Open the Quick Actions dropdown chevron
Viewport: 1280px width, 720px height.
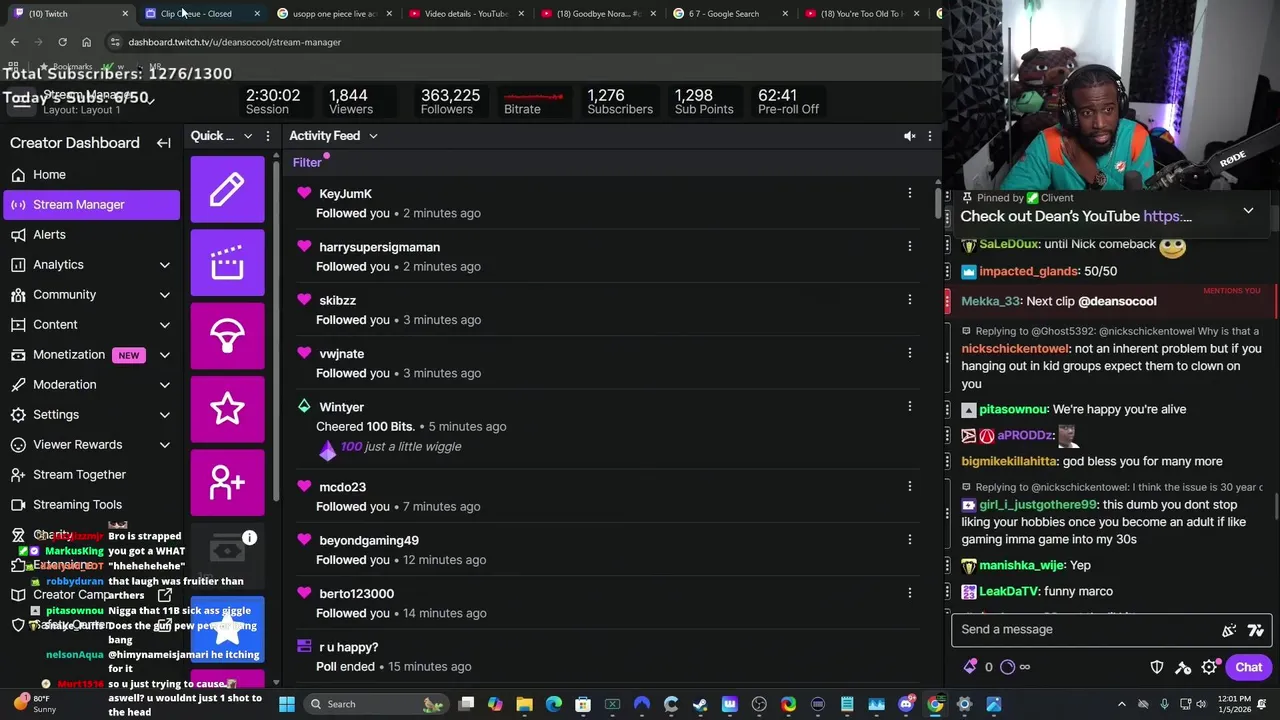coord(248,136)
